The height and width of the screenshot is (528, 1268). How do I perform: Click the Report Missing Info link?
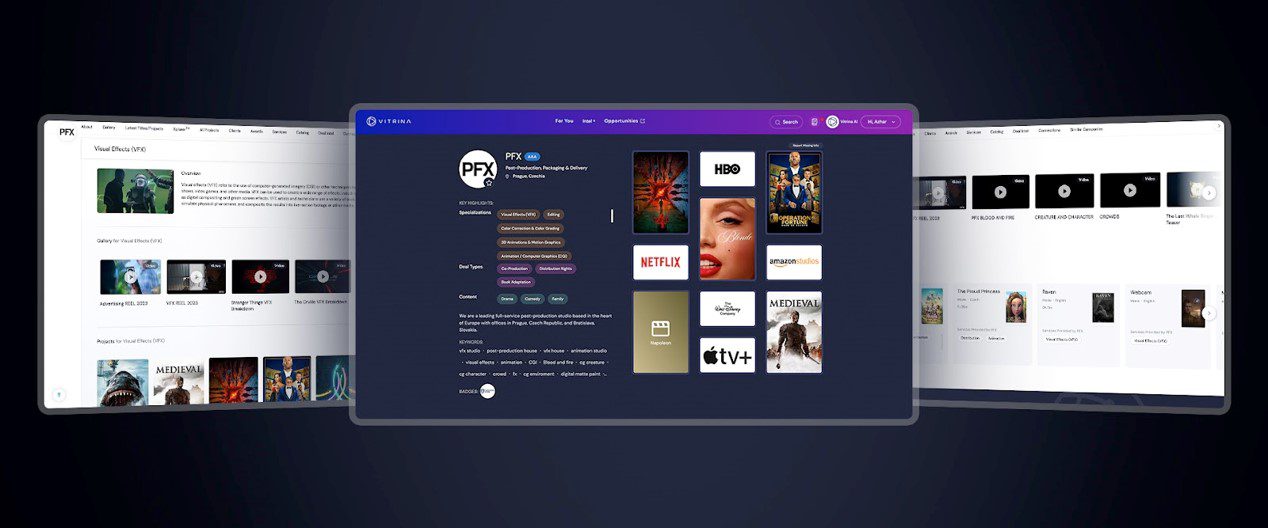[806, 145]
